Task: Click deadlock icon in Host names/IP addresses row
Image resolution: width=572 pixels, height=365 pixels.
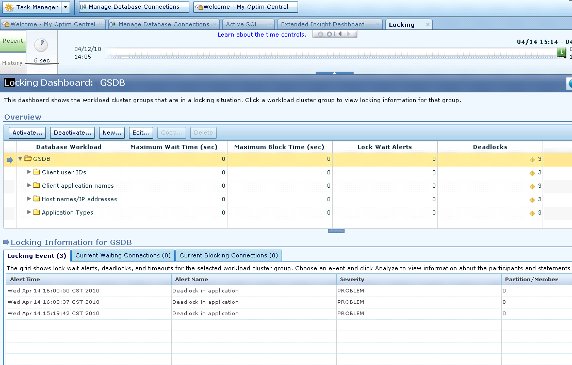Action: (532, 200)
